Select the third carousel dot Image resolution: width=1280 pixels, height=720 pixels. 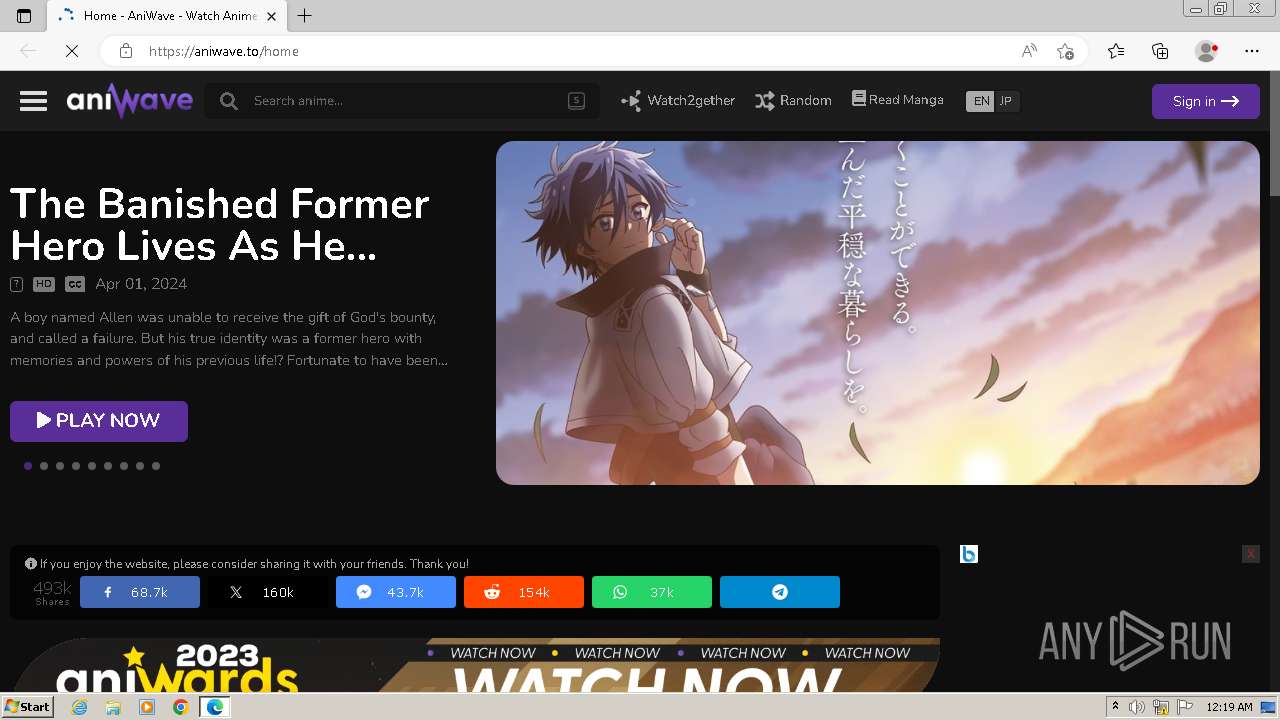[60, 466]
